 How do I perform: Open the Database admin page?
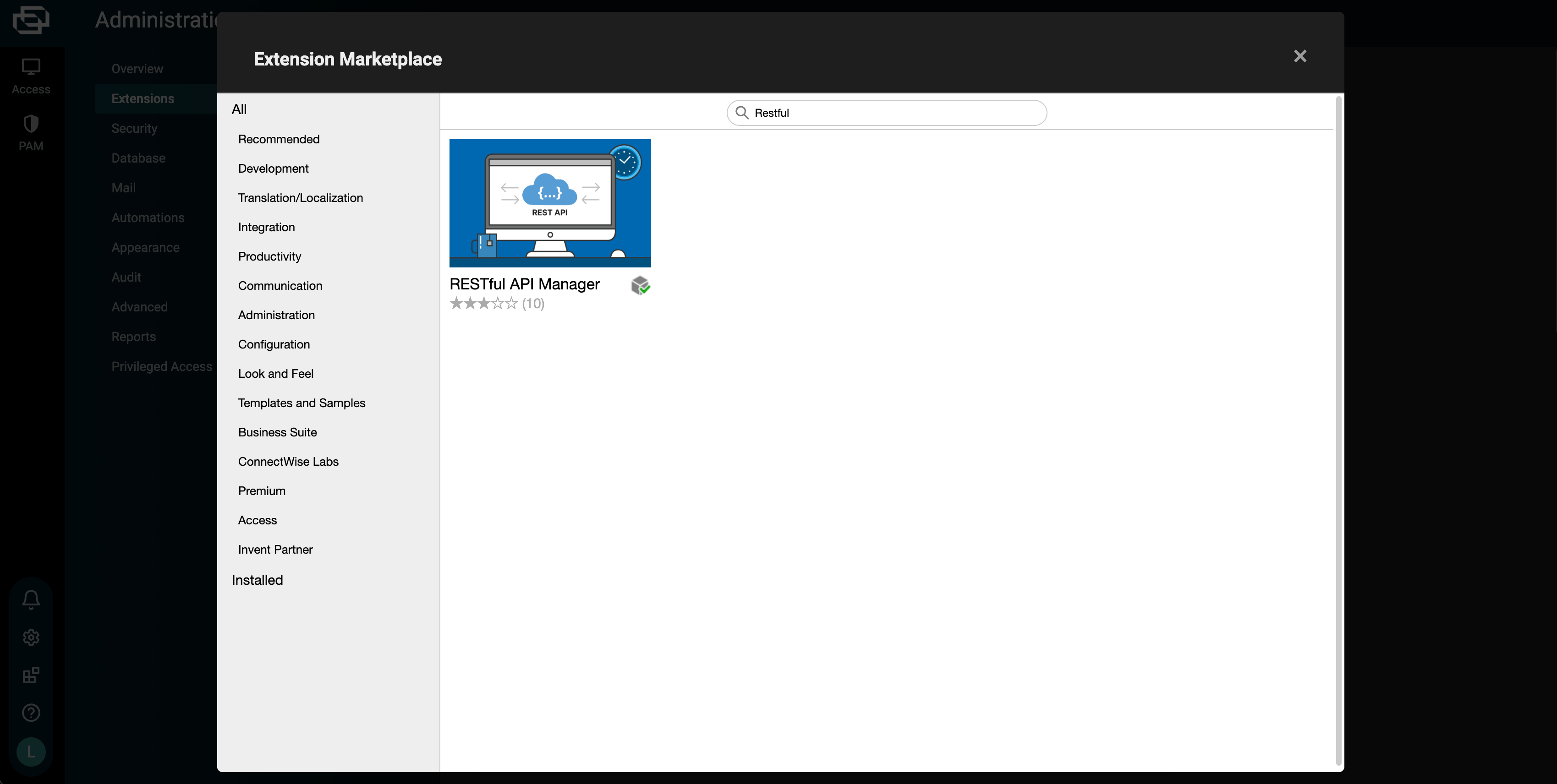point(138,158)
